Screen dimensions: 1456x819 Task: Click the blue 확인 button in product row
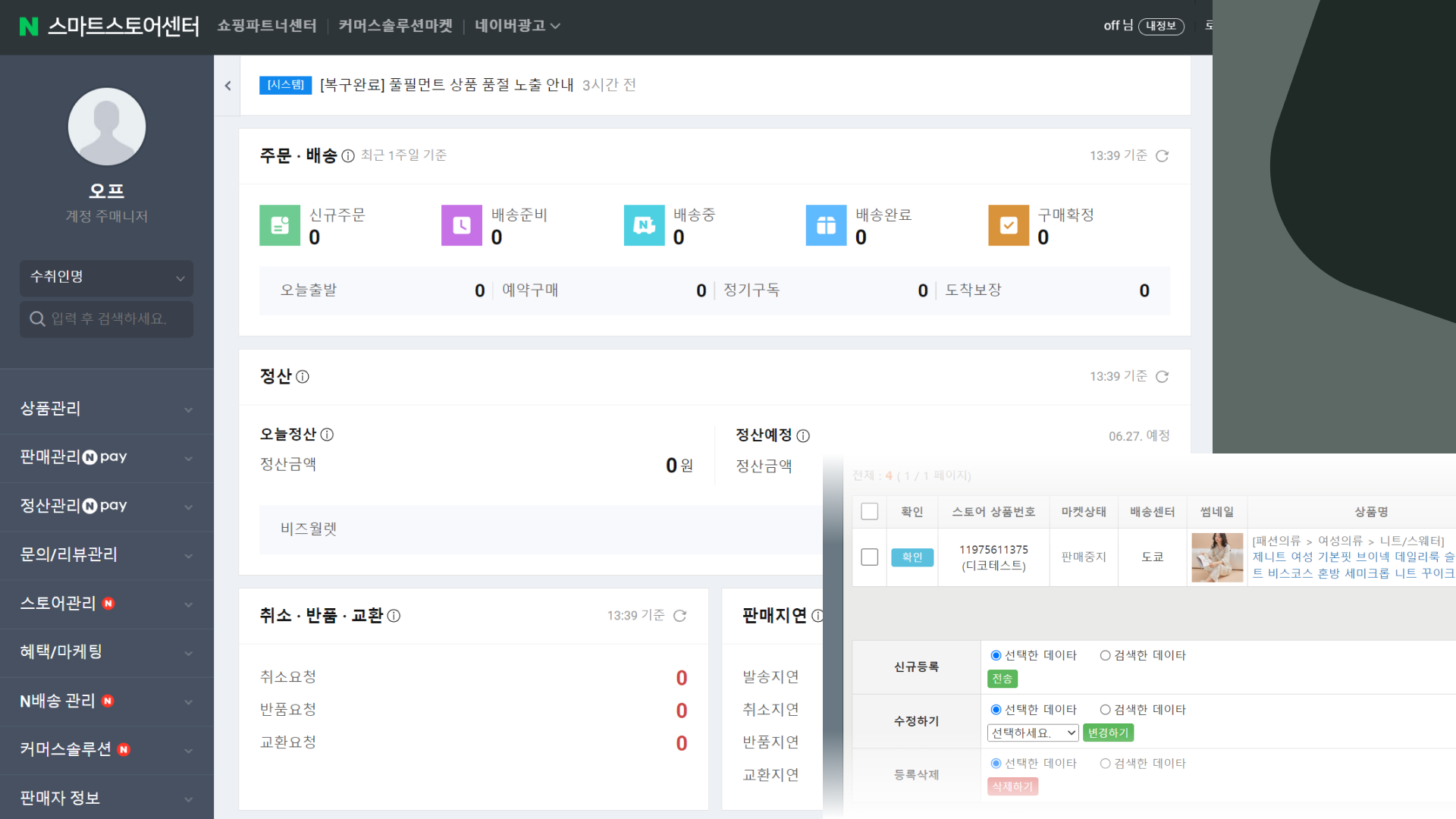(912, 557)
